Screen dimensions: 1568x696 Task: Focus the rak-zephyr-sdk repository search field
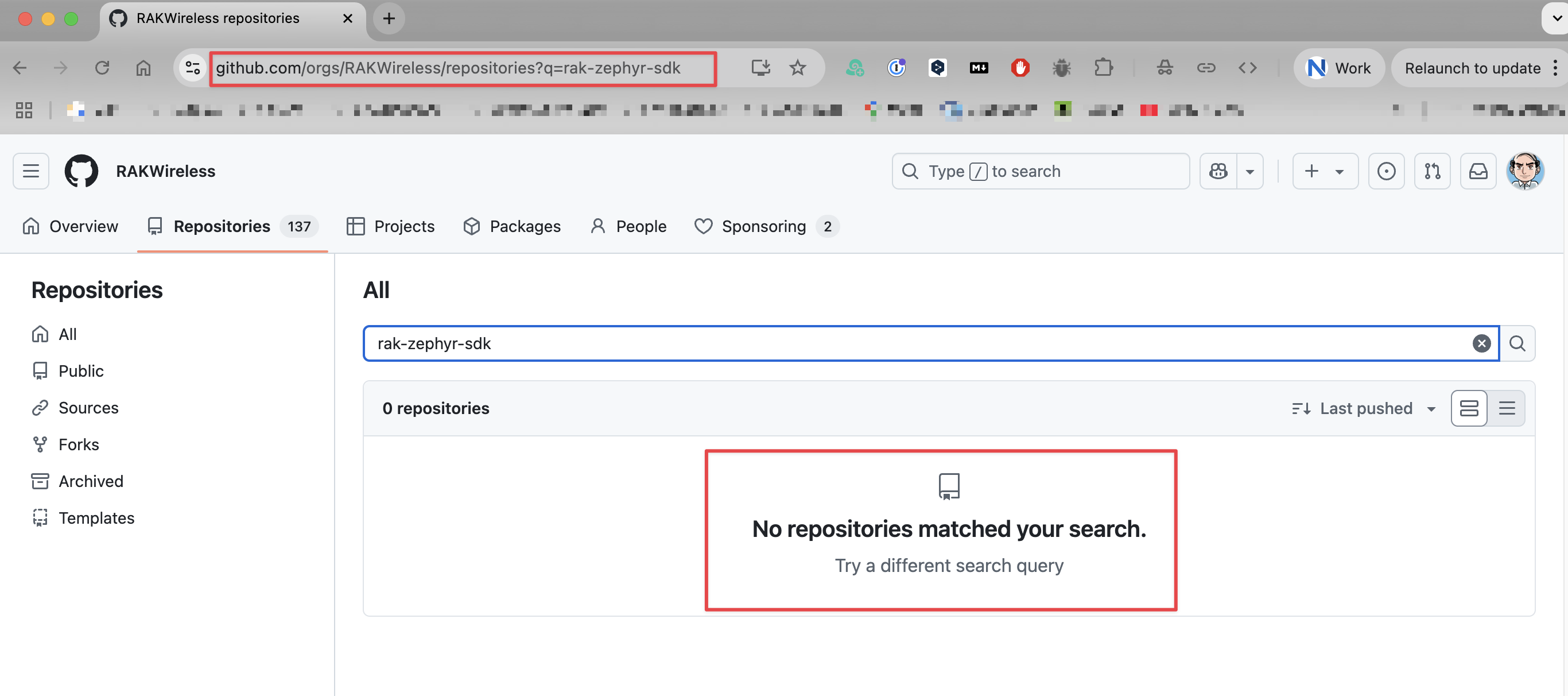(x=913, y=343)
